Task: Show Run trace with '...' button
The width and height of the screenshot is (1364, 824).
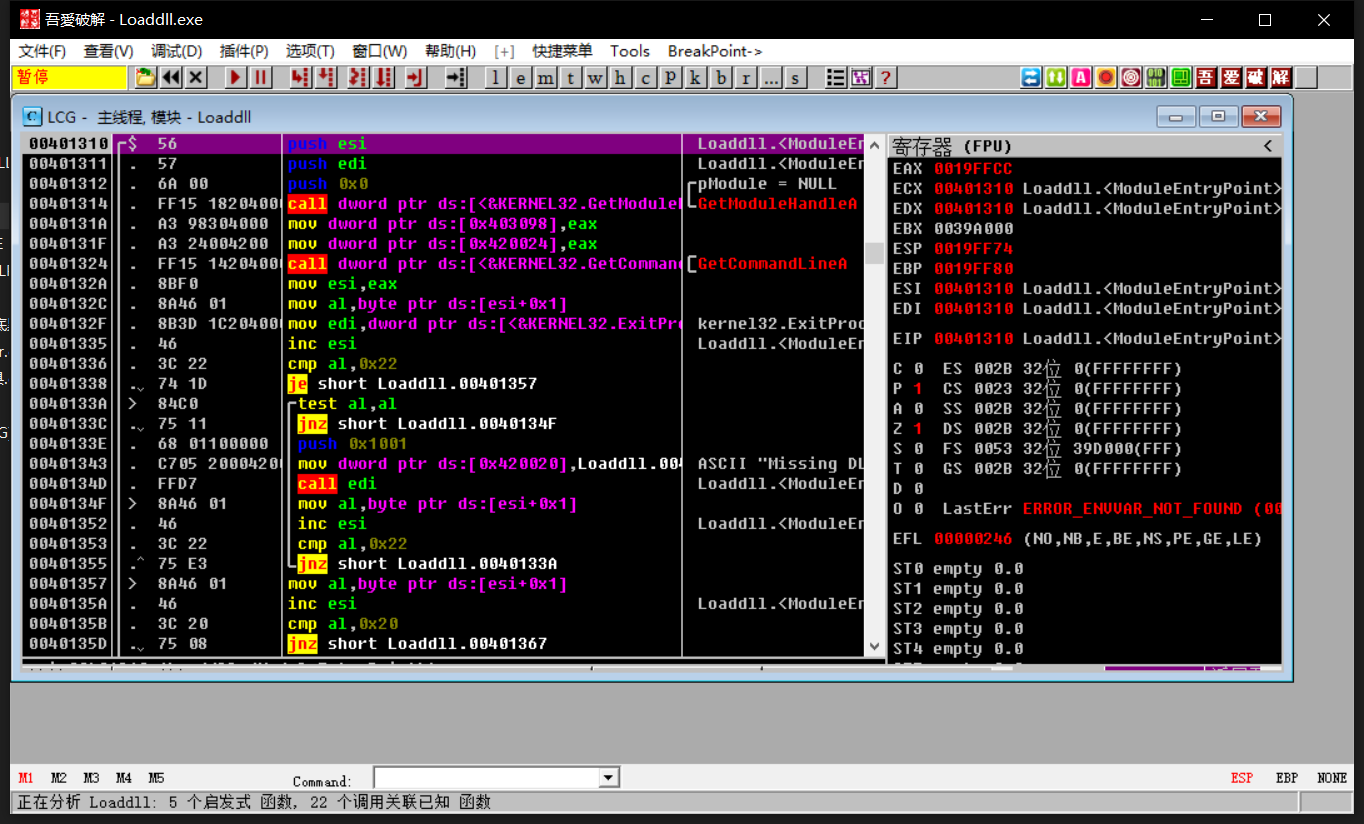Action: click(x=772, y=78)
